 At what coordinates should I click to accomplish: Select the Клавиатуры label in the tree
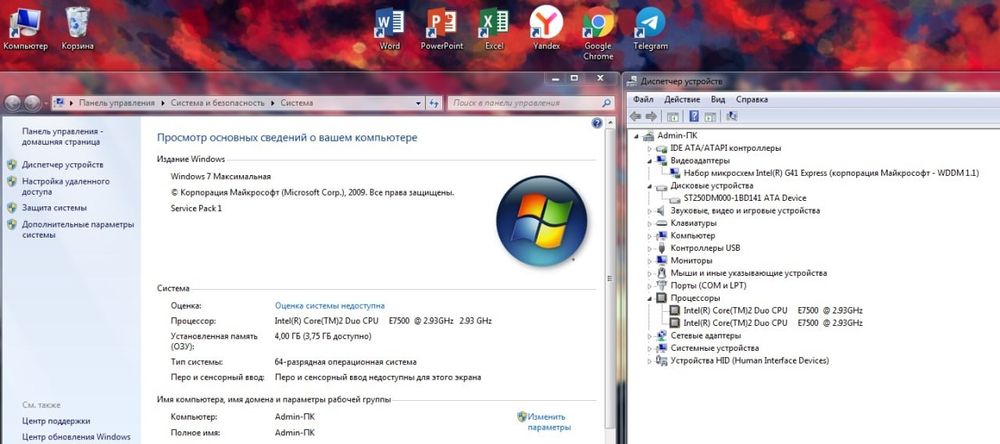[693, 223]
